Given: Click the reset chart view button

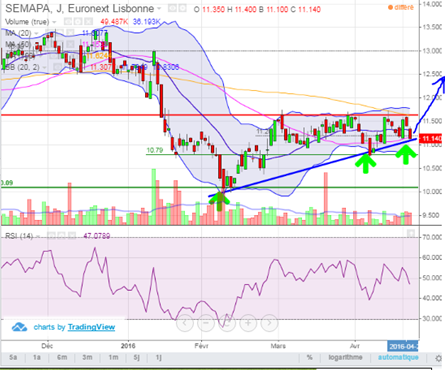Looking at the screenshot, I should pos(227,323).
